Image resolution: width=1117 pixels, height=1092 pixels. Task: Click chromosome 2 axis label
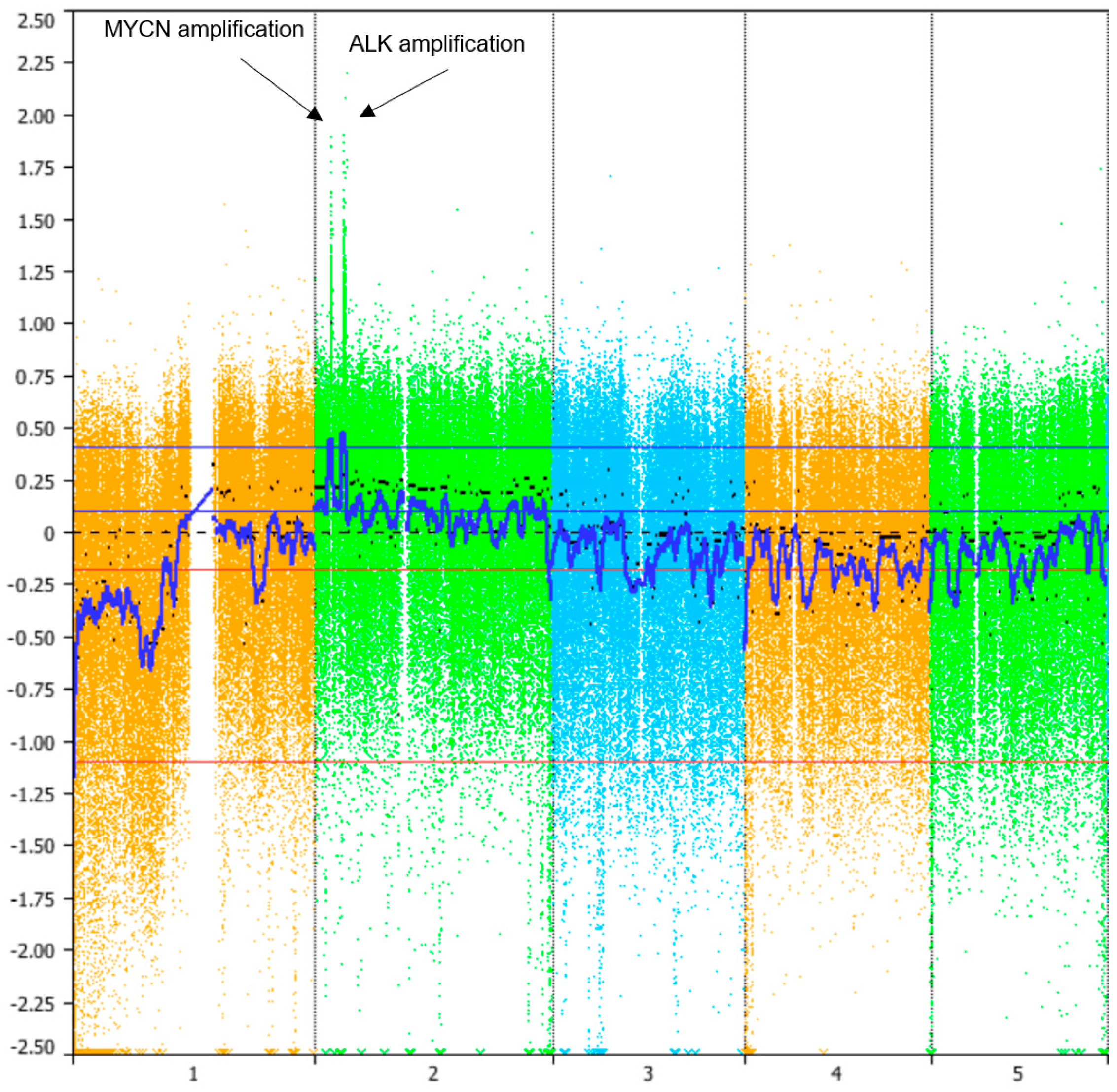pos(433,1073)
